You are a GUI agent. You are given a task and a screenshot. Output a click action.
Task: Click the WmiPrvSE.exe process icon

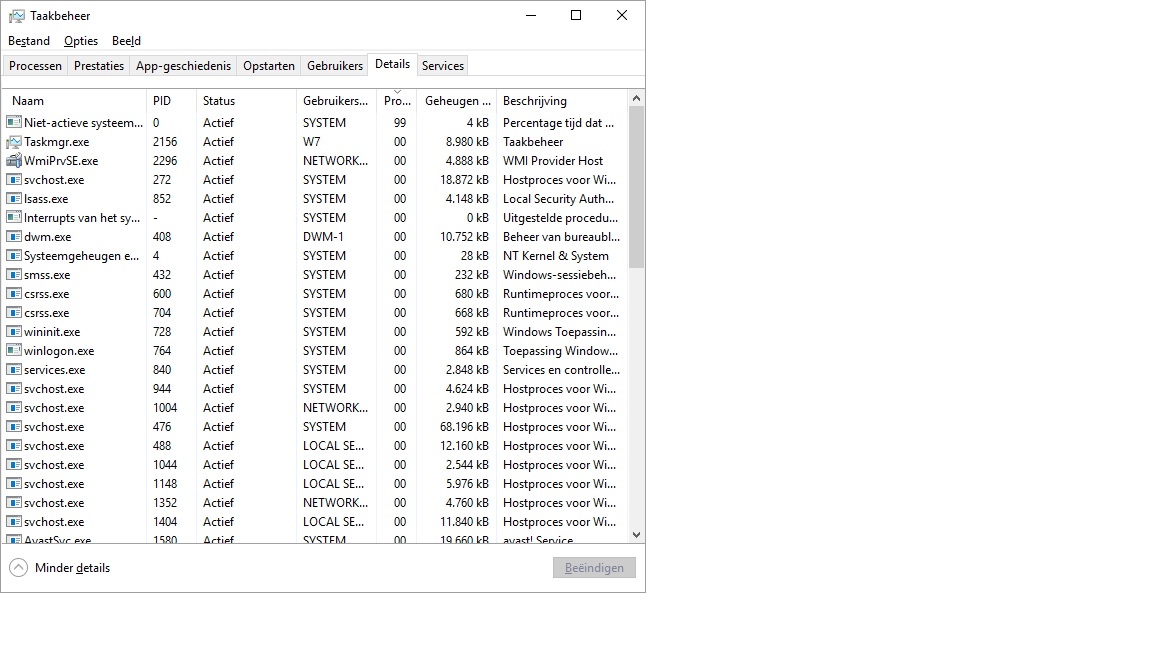pyautogui.click(x=14, y=161)
